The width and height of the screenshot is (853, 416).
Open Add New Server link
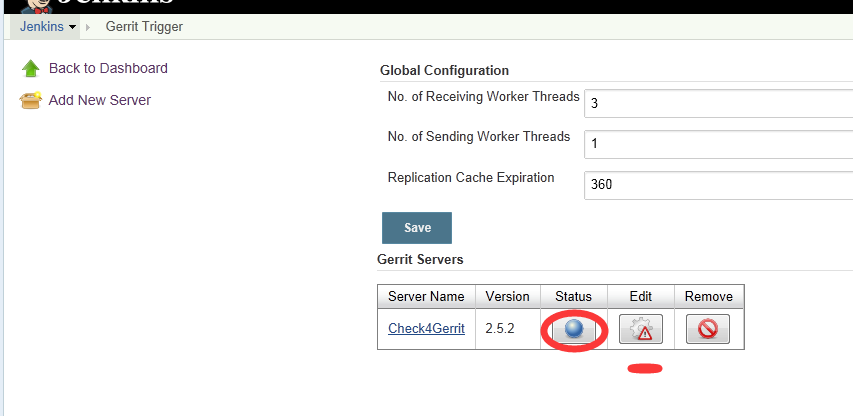(x=100, y=100)
